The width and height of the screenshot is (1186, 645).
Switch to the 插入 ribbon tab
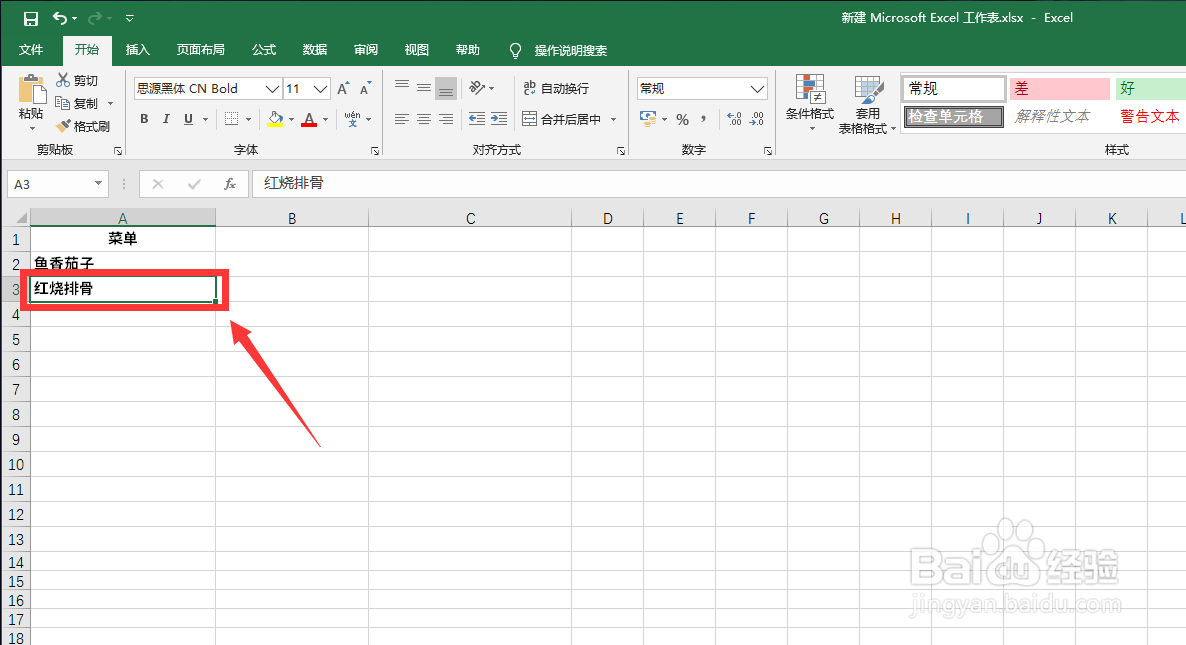tap(138, 50)
